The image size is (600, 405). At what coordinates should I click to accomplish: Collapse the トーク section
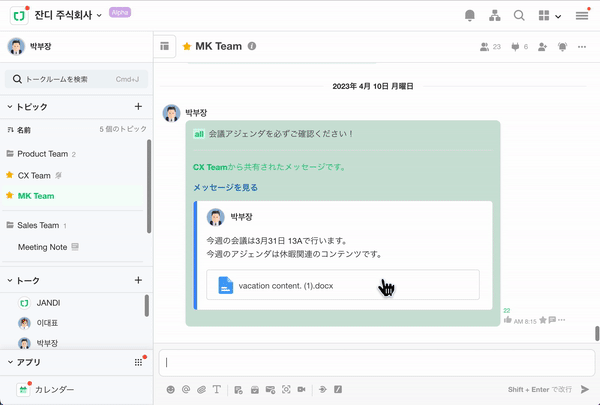(x=23, y=281)
